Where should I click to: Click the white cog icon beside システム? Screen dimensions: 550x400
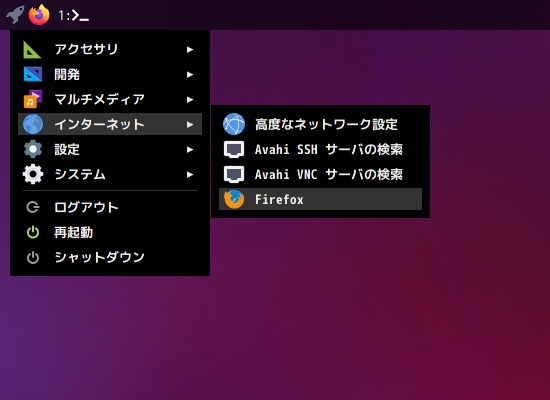coord(33,174)
